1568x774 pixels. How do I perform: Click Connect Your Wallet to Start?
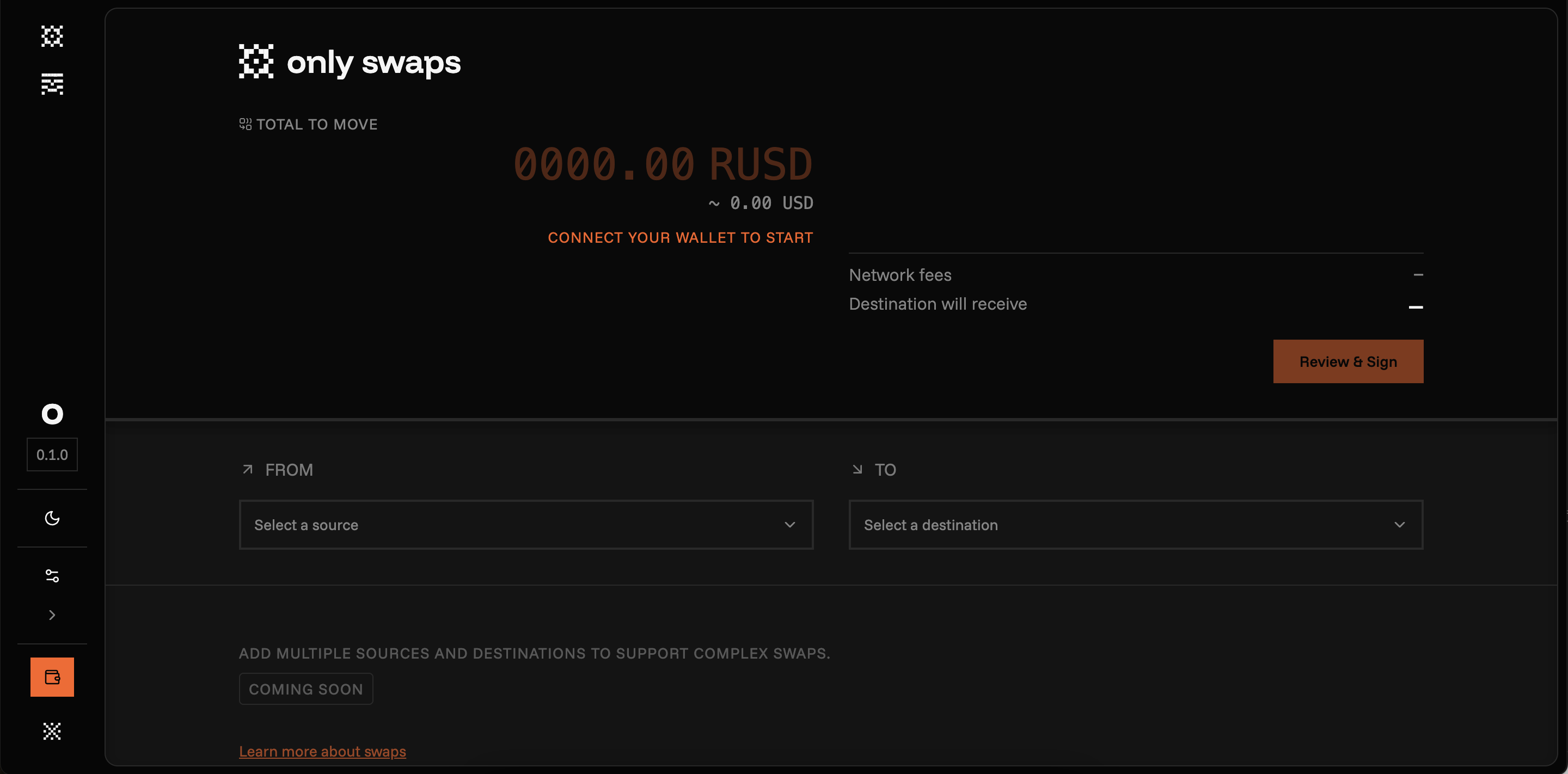[x=680, y=237]
